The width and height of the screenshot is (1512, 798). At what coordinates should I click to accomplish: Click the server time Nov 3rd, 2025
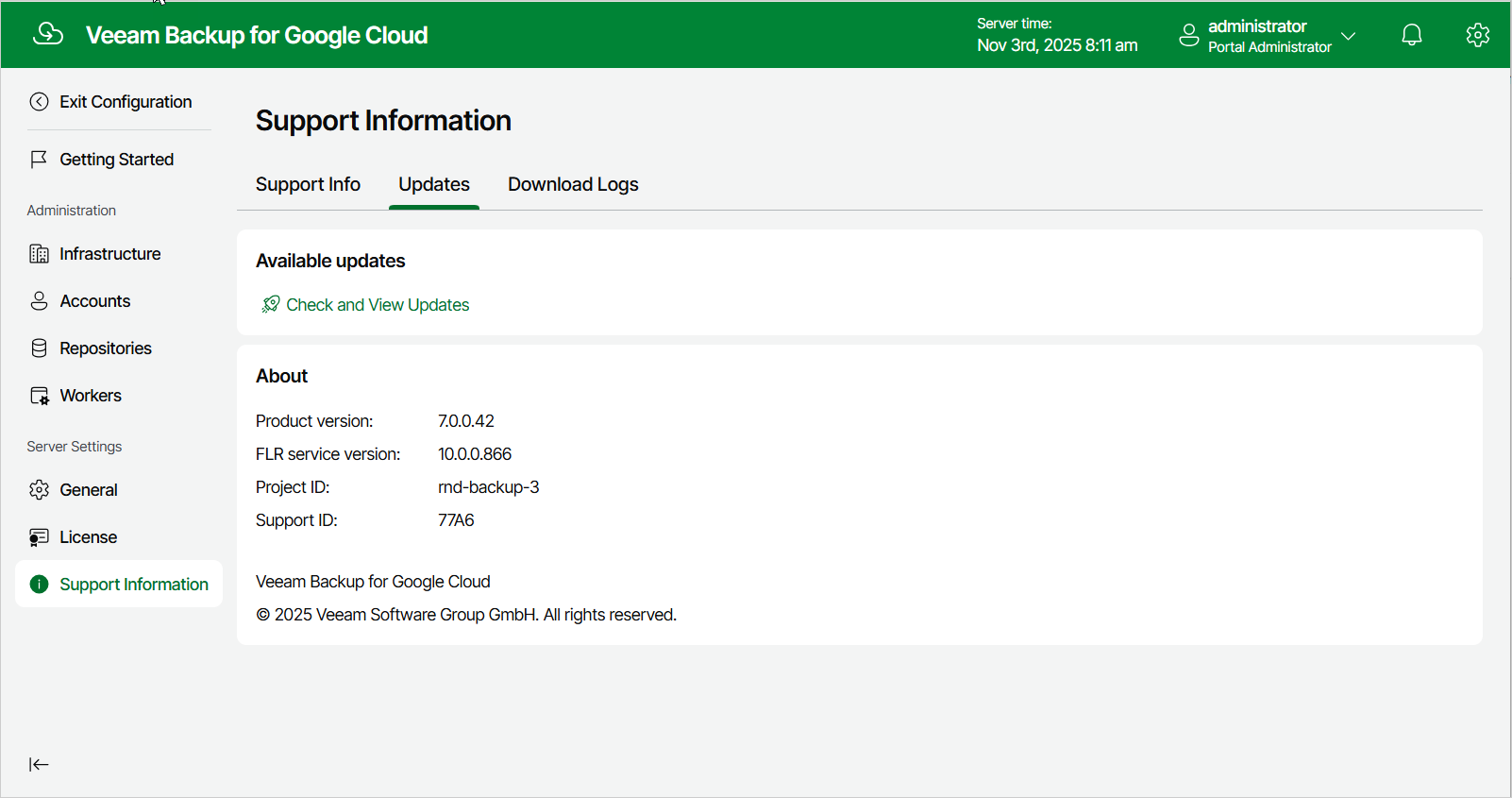(1057, 45)
